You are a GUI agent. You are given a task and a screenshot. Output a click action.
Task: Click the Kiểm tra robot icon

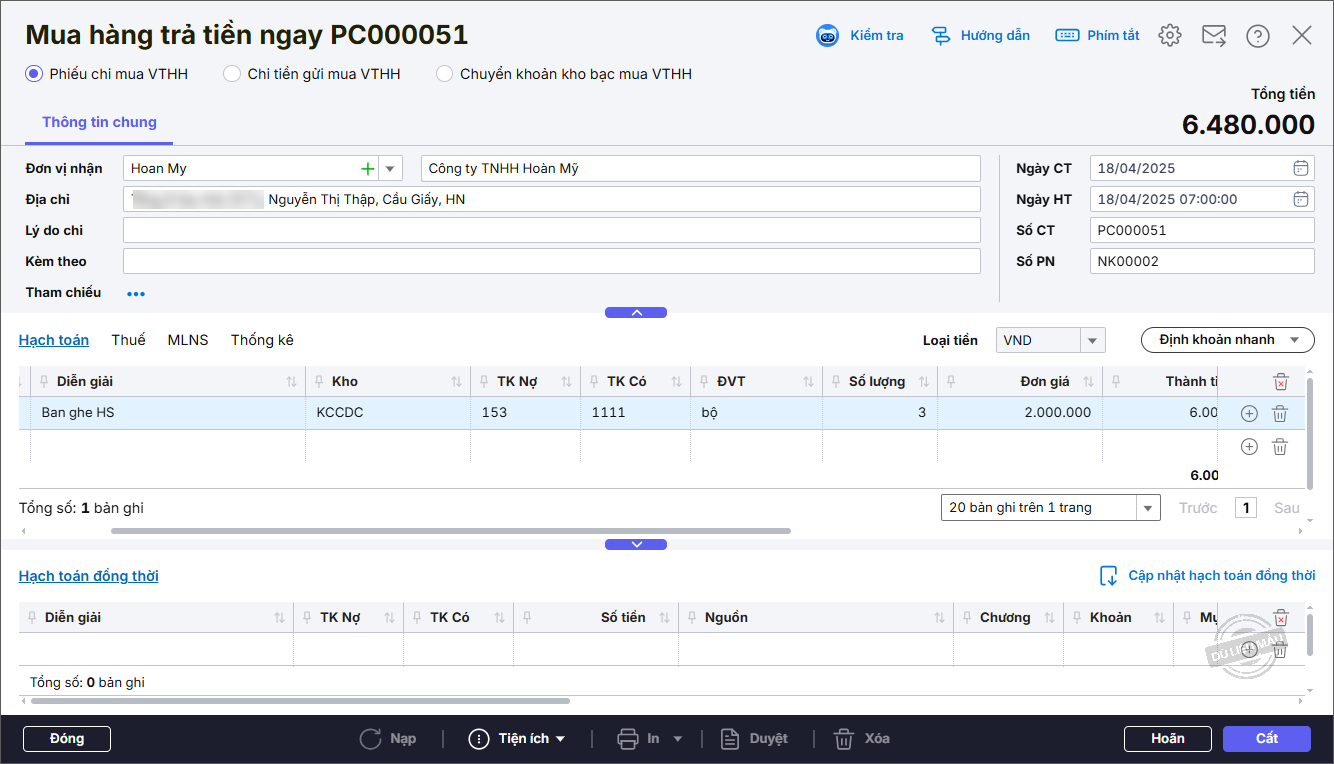828,36
